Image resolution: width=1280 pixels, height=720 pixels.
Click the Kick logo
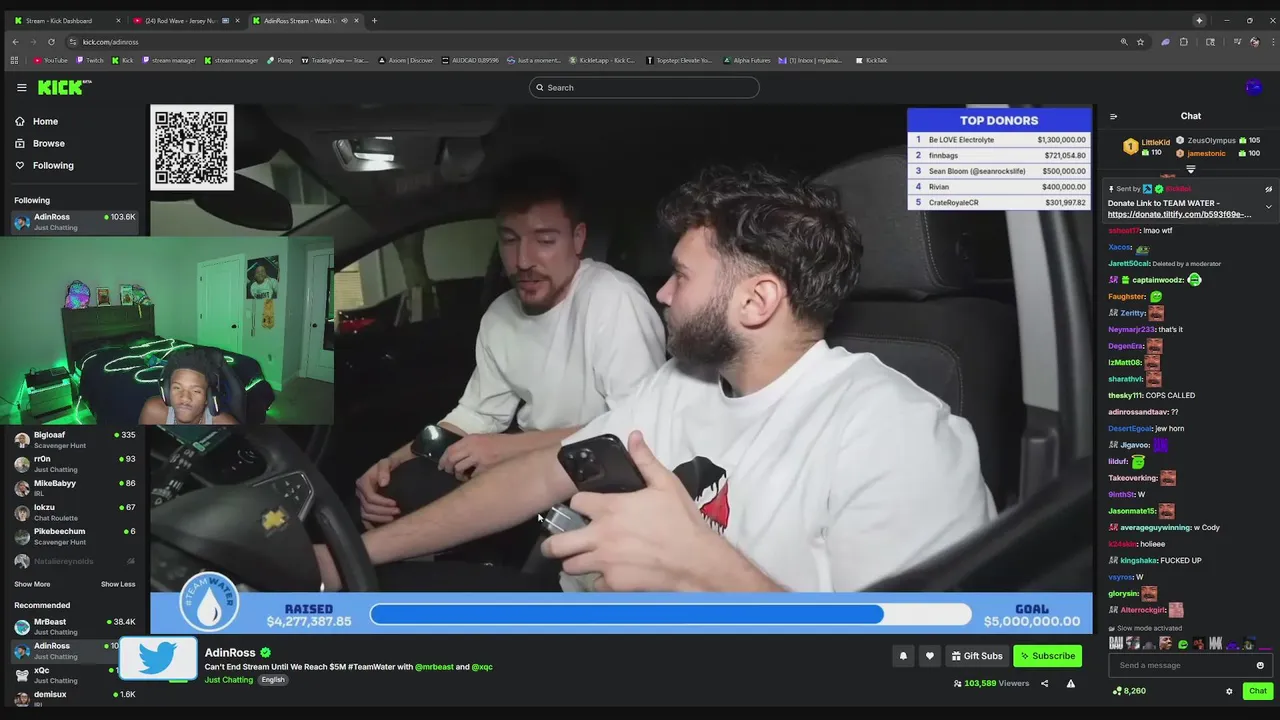pos(64,87)
